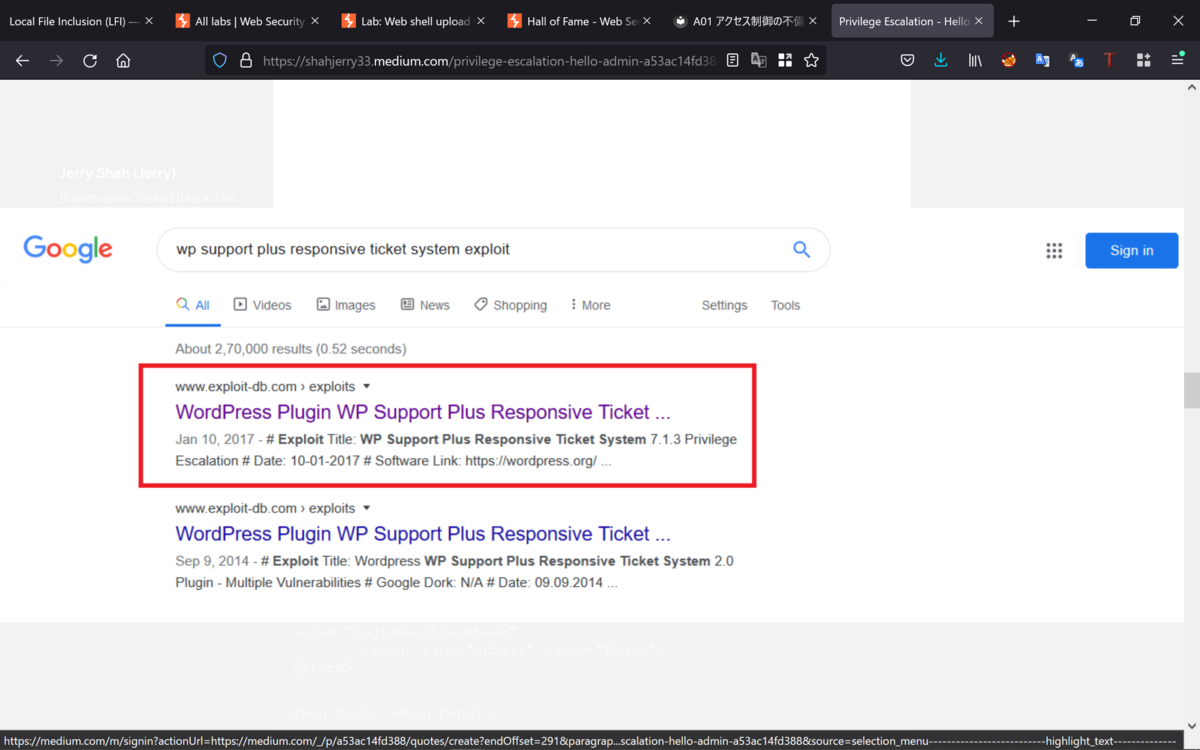Screen dimensions: 1200x750
Task: Click the forward navigation arrow
Action: tap(56, 61)
